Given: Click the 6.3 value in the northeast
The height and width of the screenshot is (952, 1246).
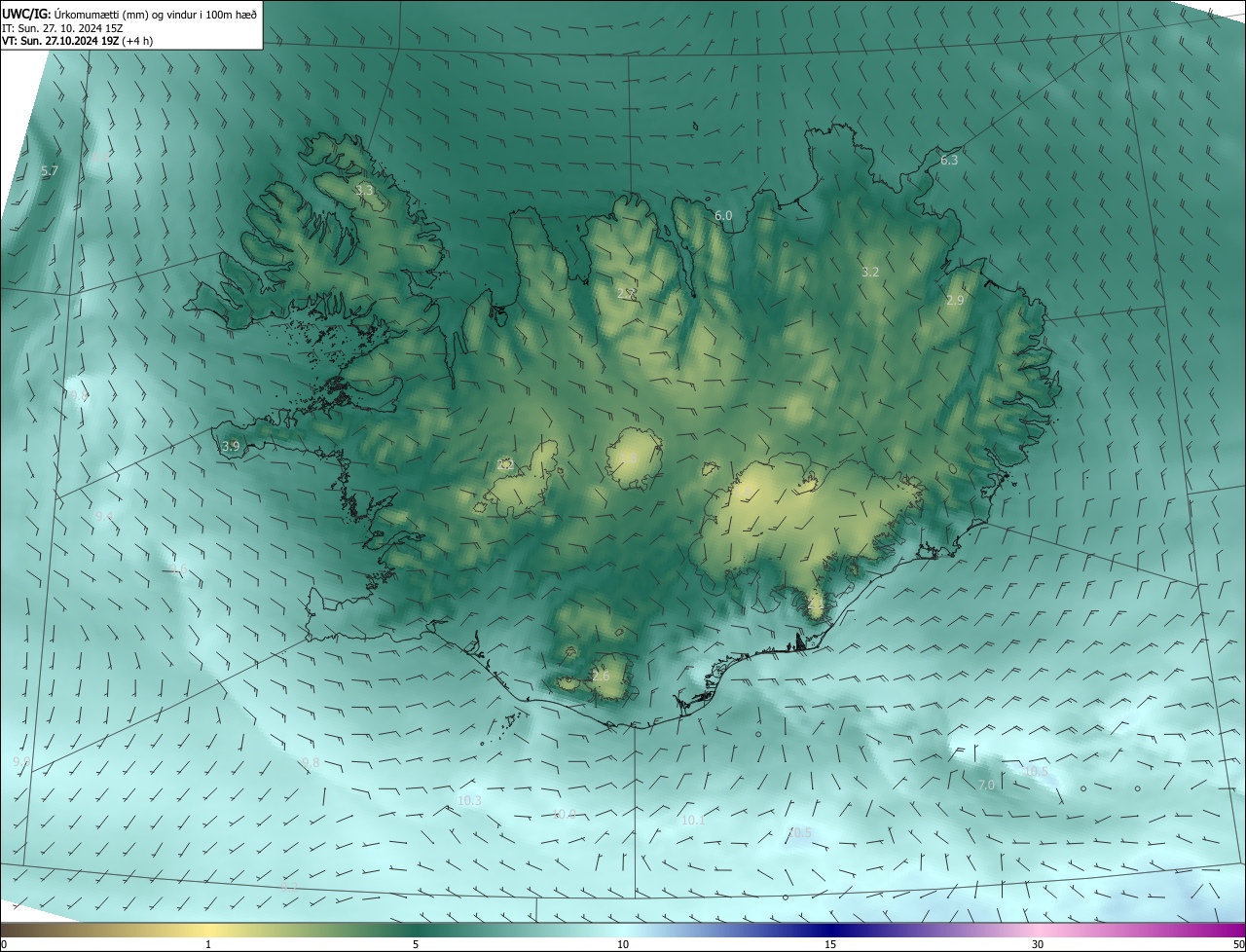Looking at the screenshot, I should 949,160.
